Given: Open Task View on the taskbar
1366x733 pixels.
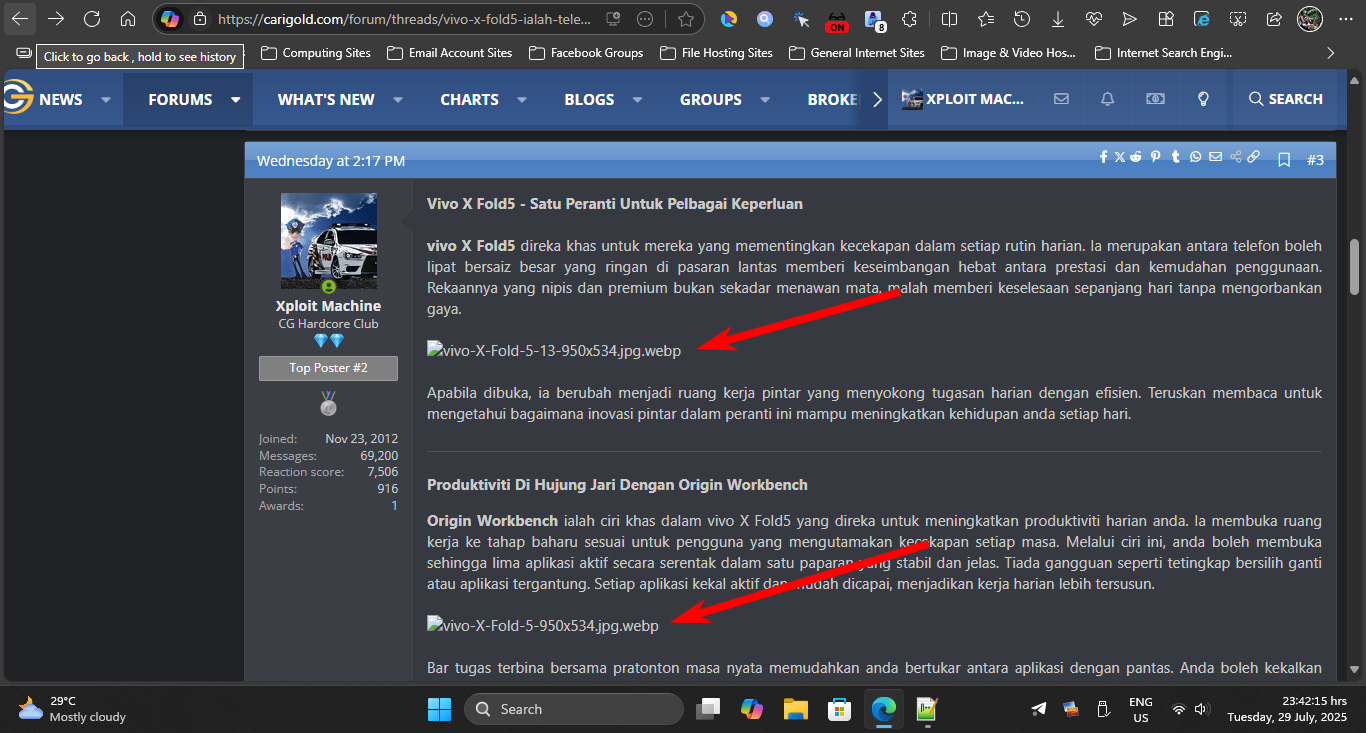Looking at the screenshot, I should (709, 709).
